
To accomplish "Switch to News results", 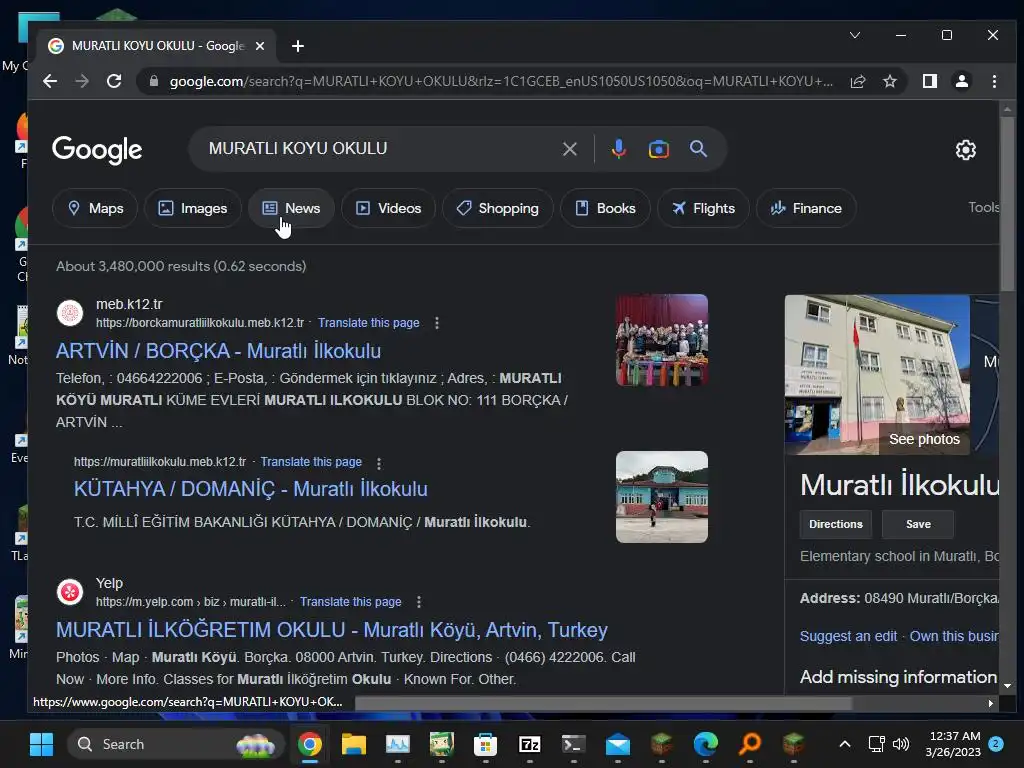I will tap(291, 208).
